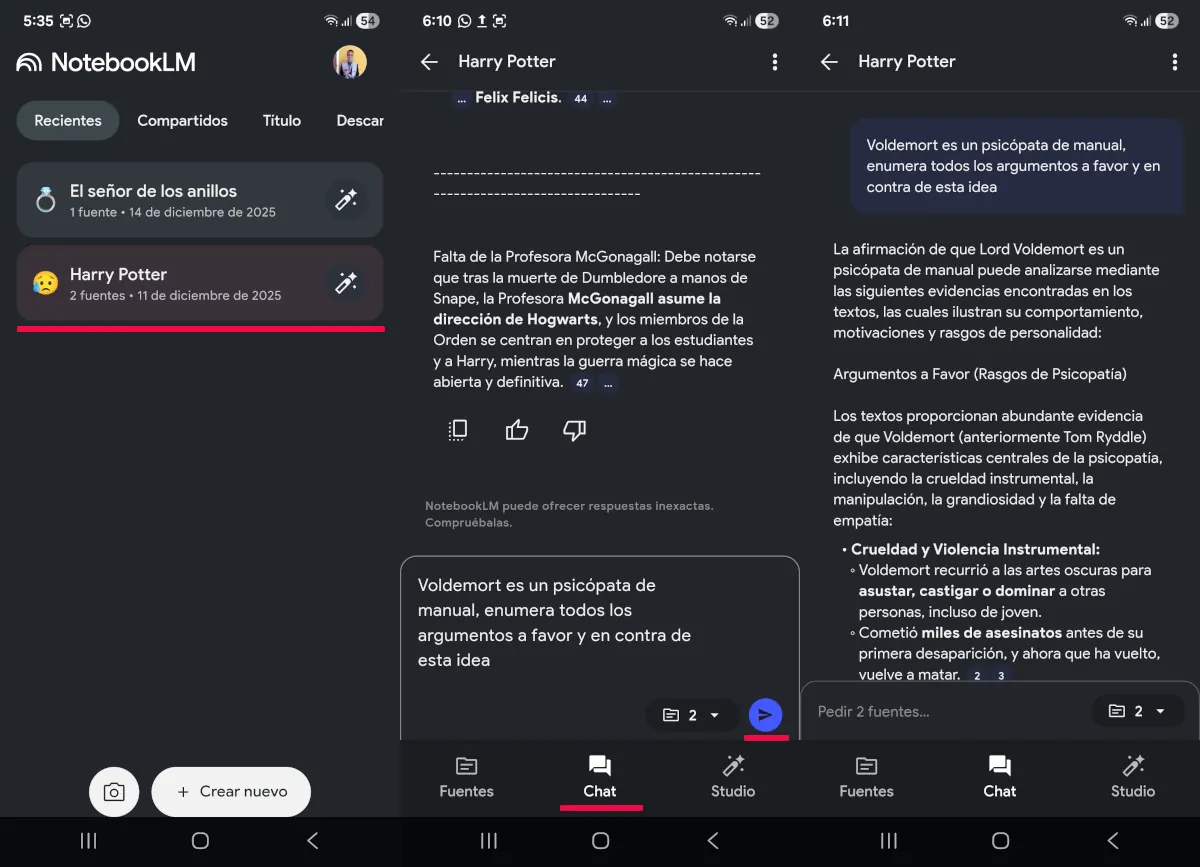Tap the Crear nuevo button
This screenshot has width=1200, height=867.
tap(231, 791)
